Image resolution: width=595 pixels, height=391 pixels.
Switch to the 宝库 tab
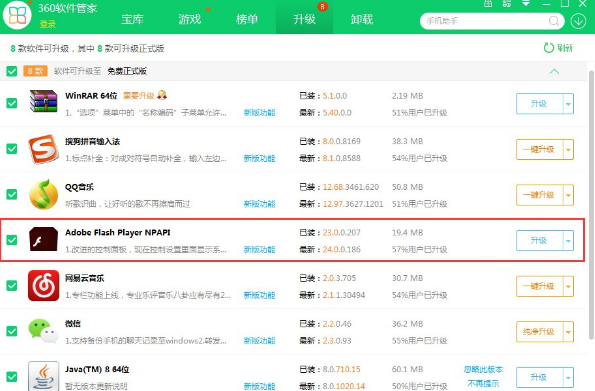pos(132,19)
